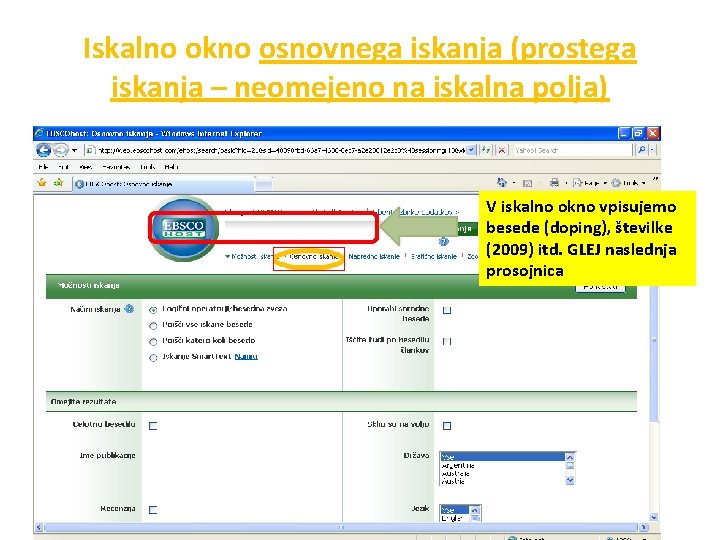Image resolution: width=720 pixels, height=540 pixels.
Task: Open the Page menu dropdown in the IE toolbar
Action: 590,183
